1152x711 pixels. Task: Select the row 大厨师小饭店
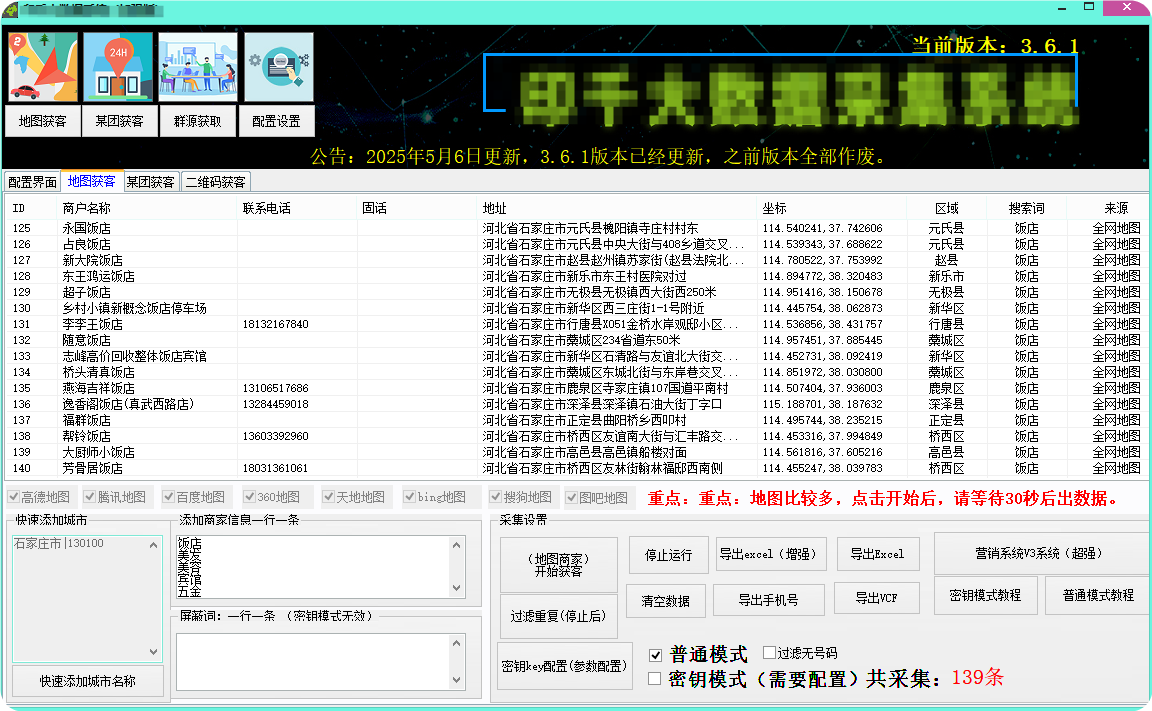[577, 452]
